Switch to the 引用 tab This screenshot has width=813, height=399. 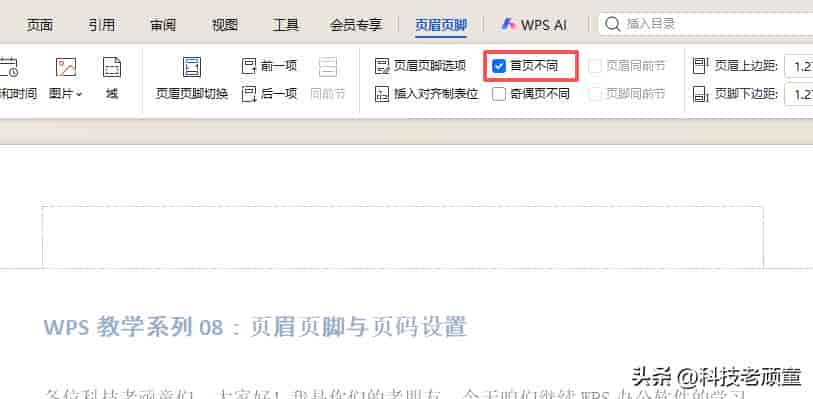101,24
